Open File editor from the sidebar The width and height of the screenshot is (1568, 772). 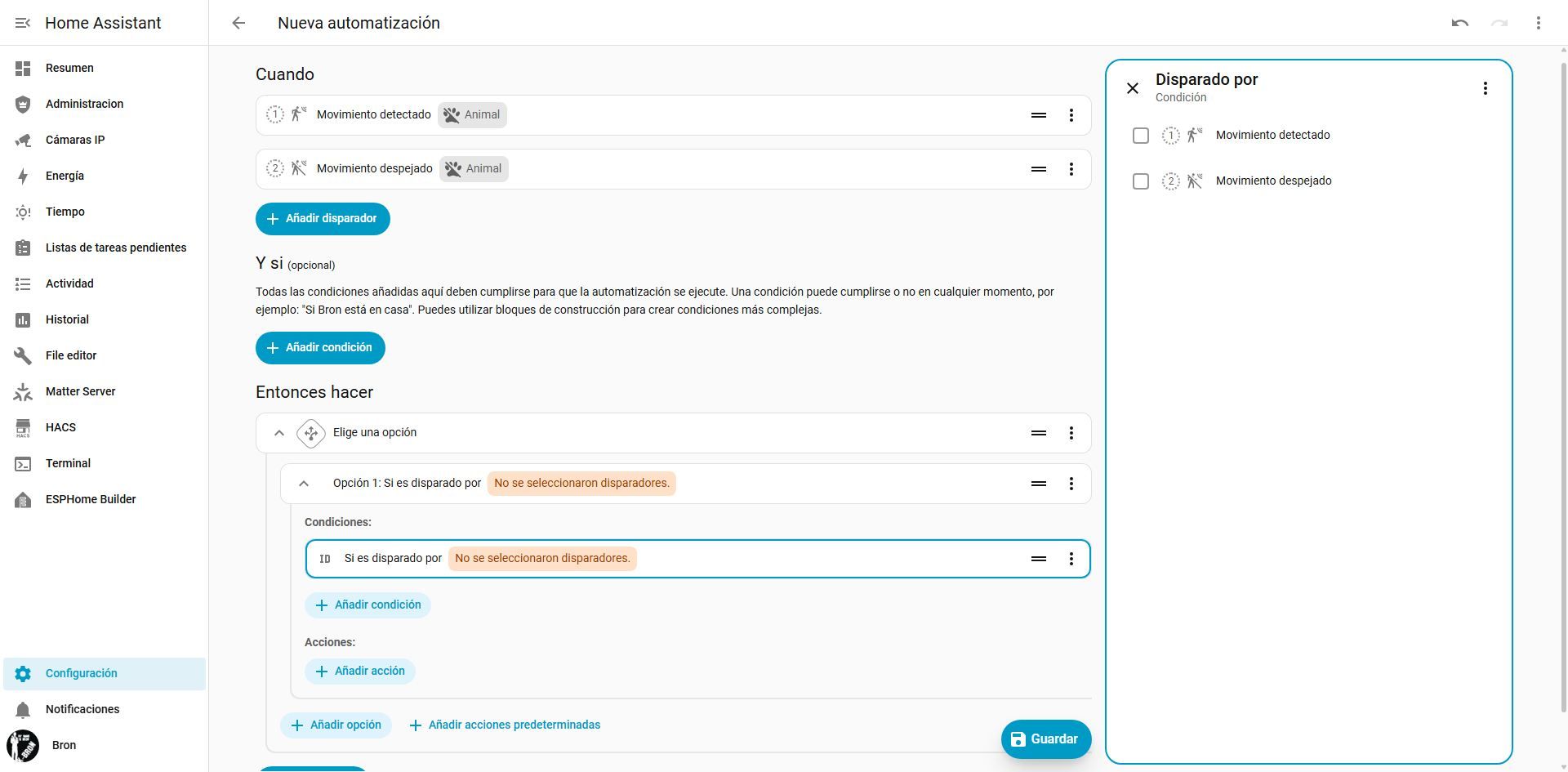pyautogui.click(x=105, y=355)
